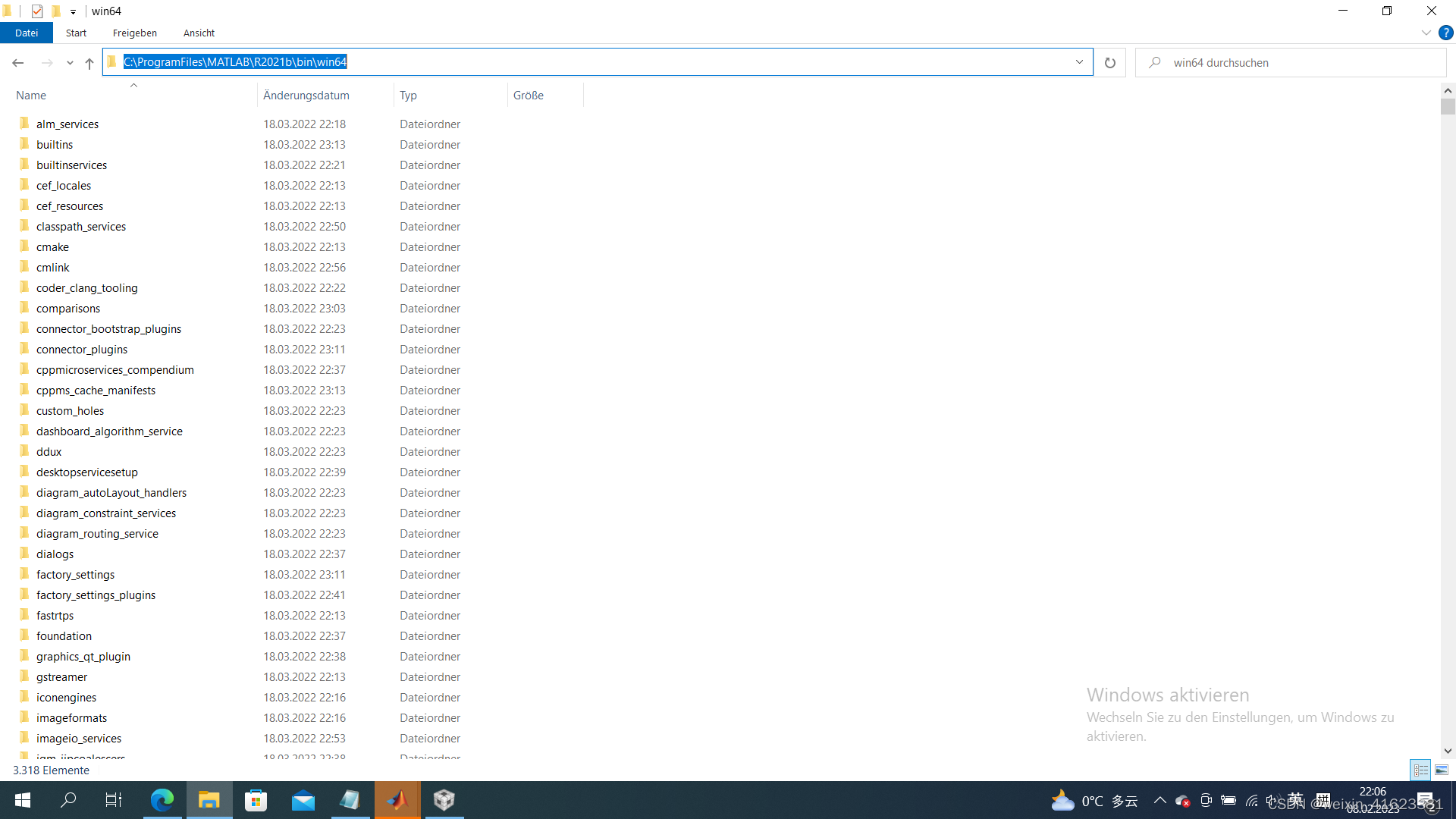
Task: Open File Explorer from the taskbar
Action: 209,800
